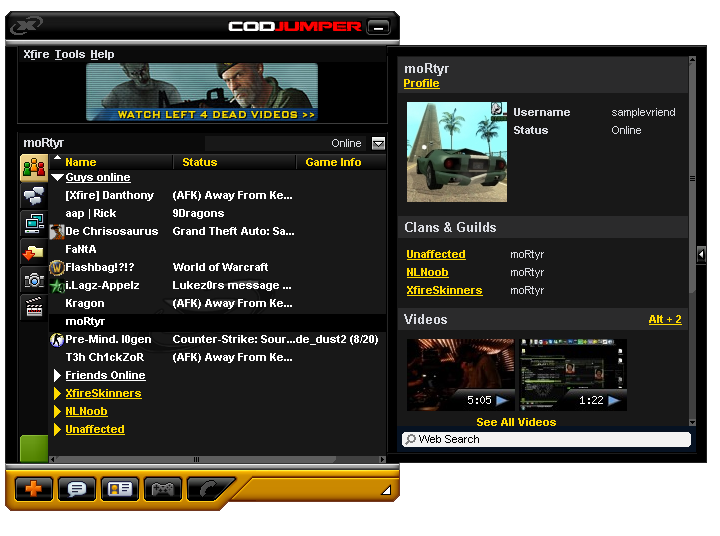Viewport: 720px width, 536px height.
Task: Open the Unaffected clan link in info panel
Action: tap(436, 254)
